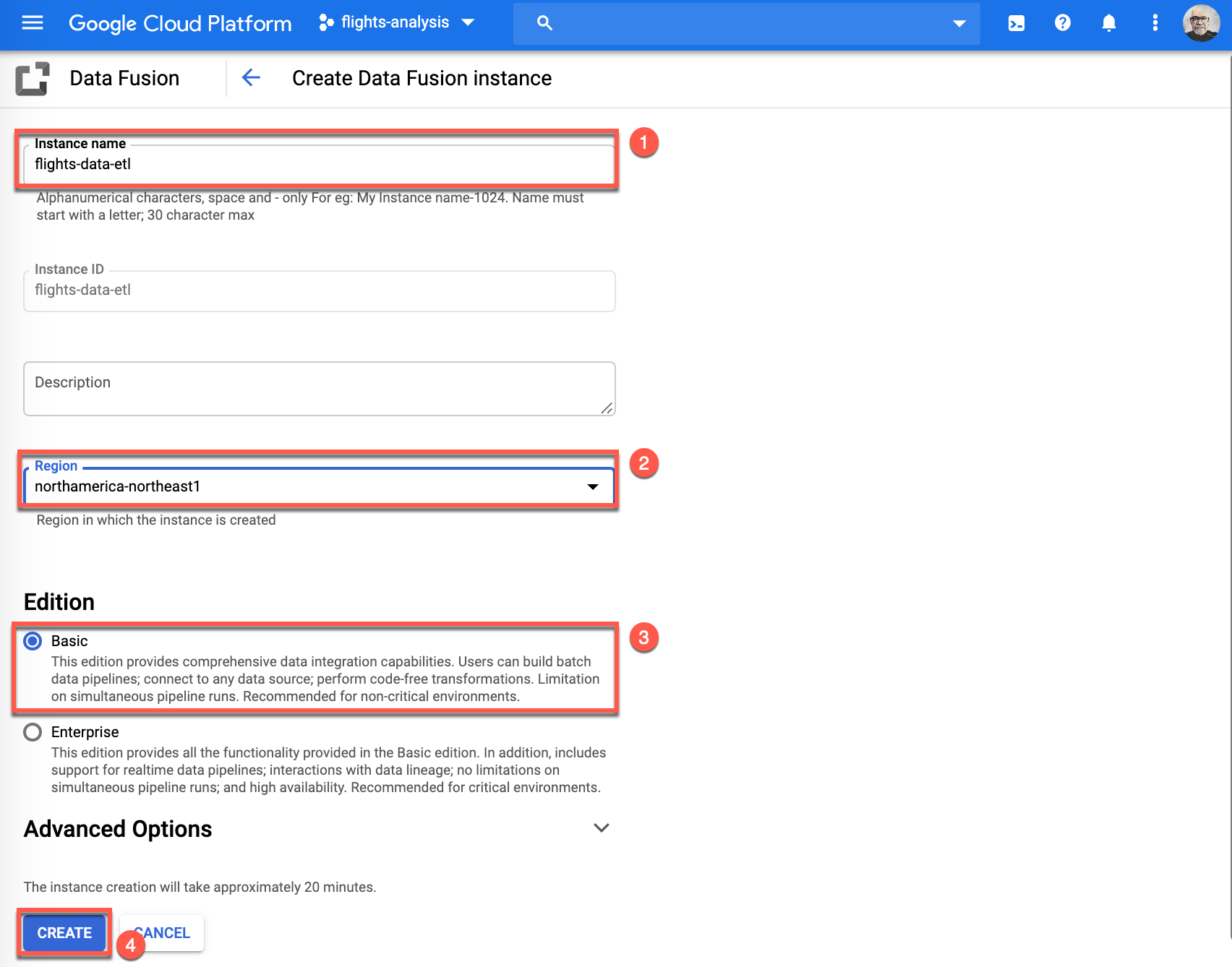Open the Region dropdown list

(318, 486)
